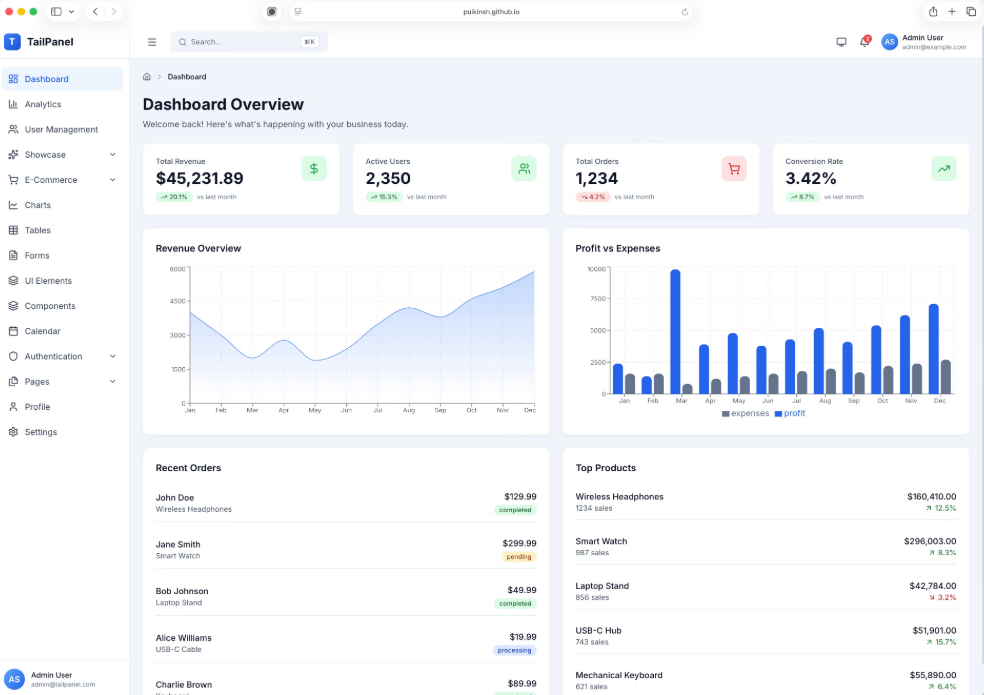984x695 pixels.
Task: Expand the Authentication sidebar submenu
Action: (x=112, y=356)
